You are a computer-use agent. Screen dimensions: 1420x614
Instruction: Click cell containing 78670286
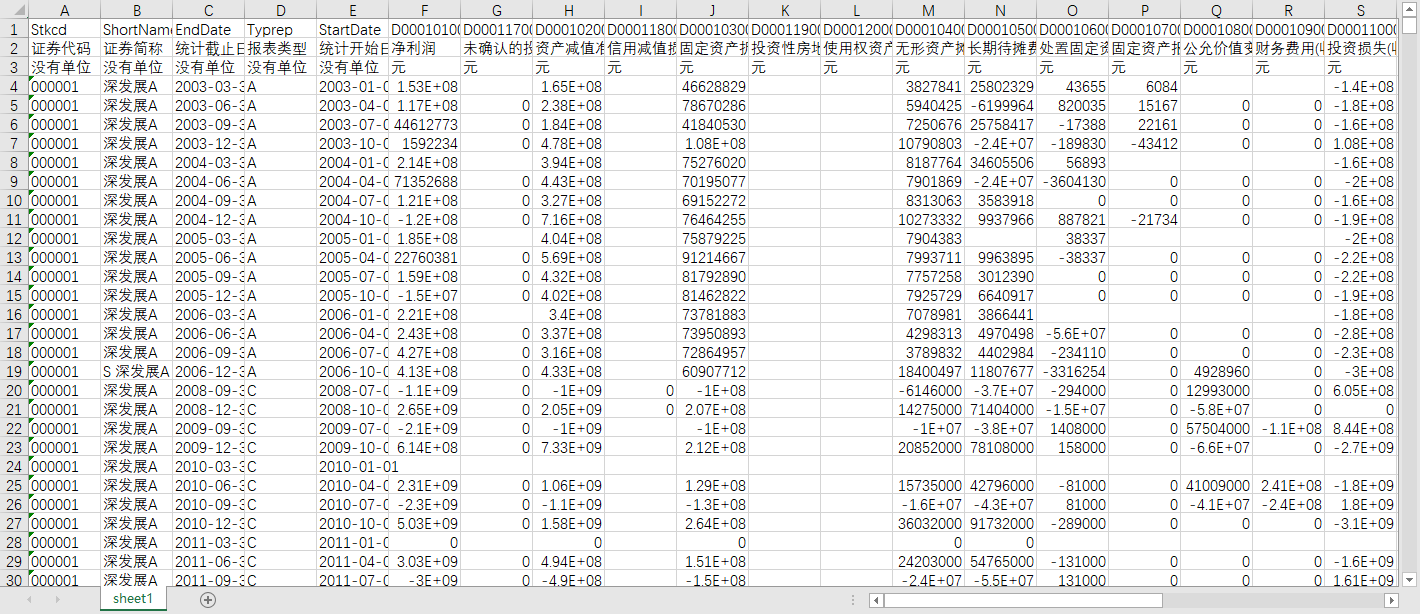point(712,105)
